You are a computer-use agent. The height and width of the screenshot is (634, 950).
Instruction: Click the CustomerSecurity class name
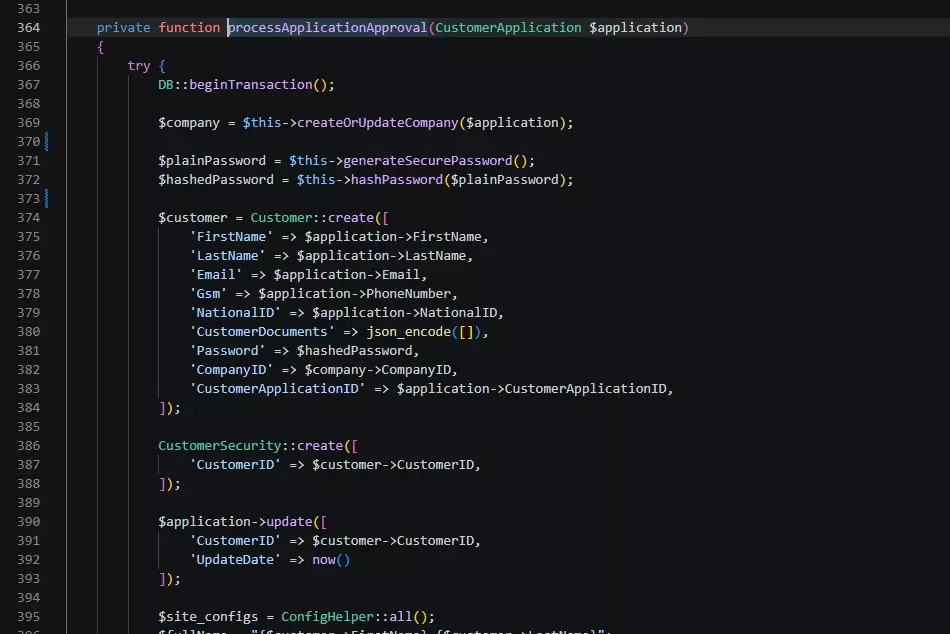point(220,445)
